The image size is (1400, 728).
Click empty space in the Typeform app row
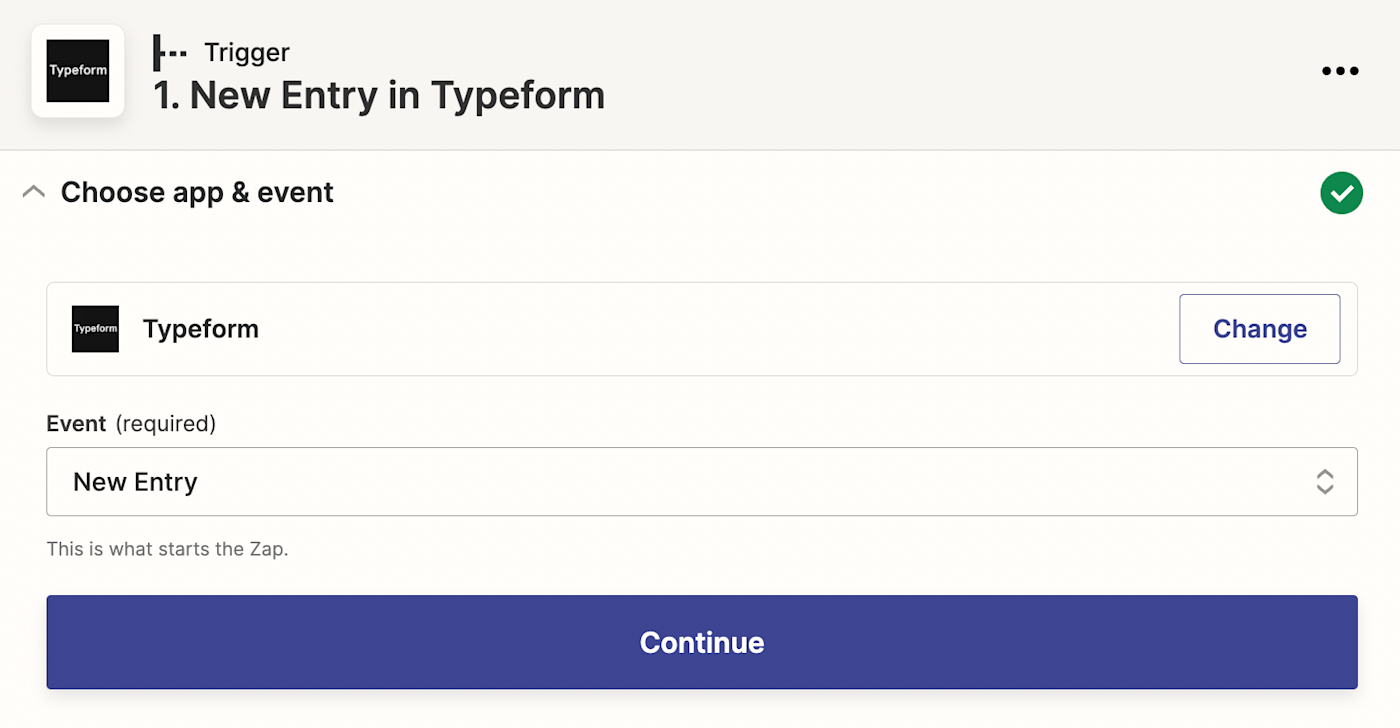(x=700, y=329)
